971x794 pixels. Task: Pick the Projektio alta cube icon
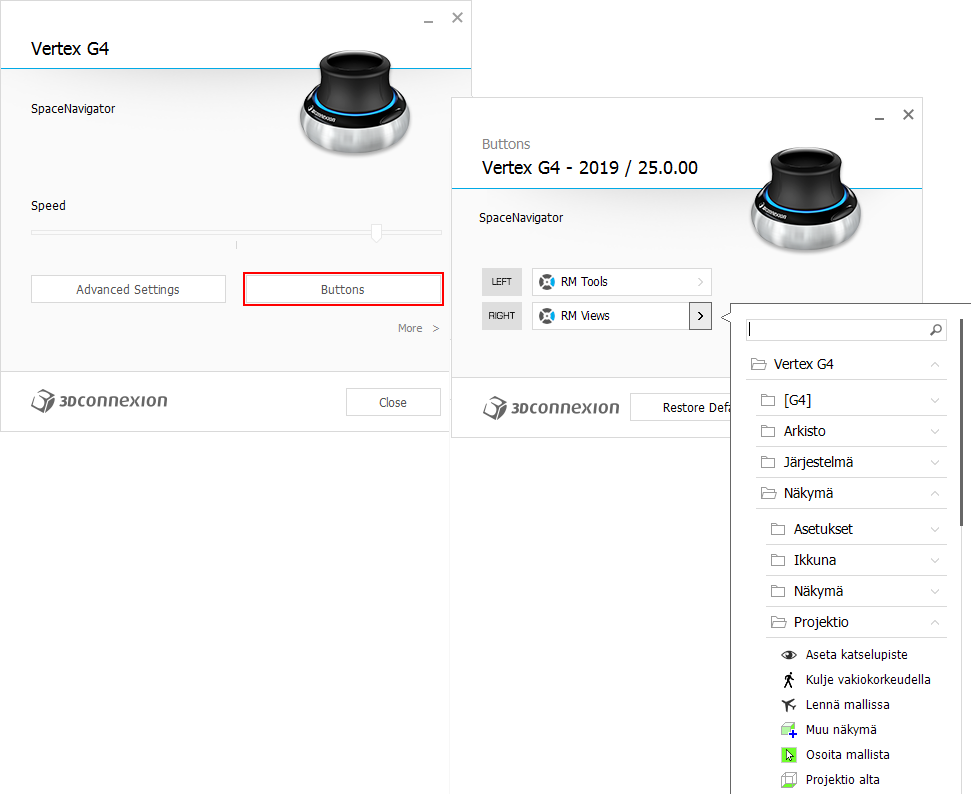[788, 780]
